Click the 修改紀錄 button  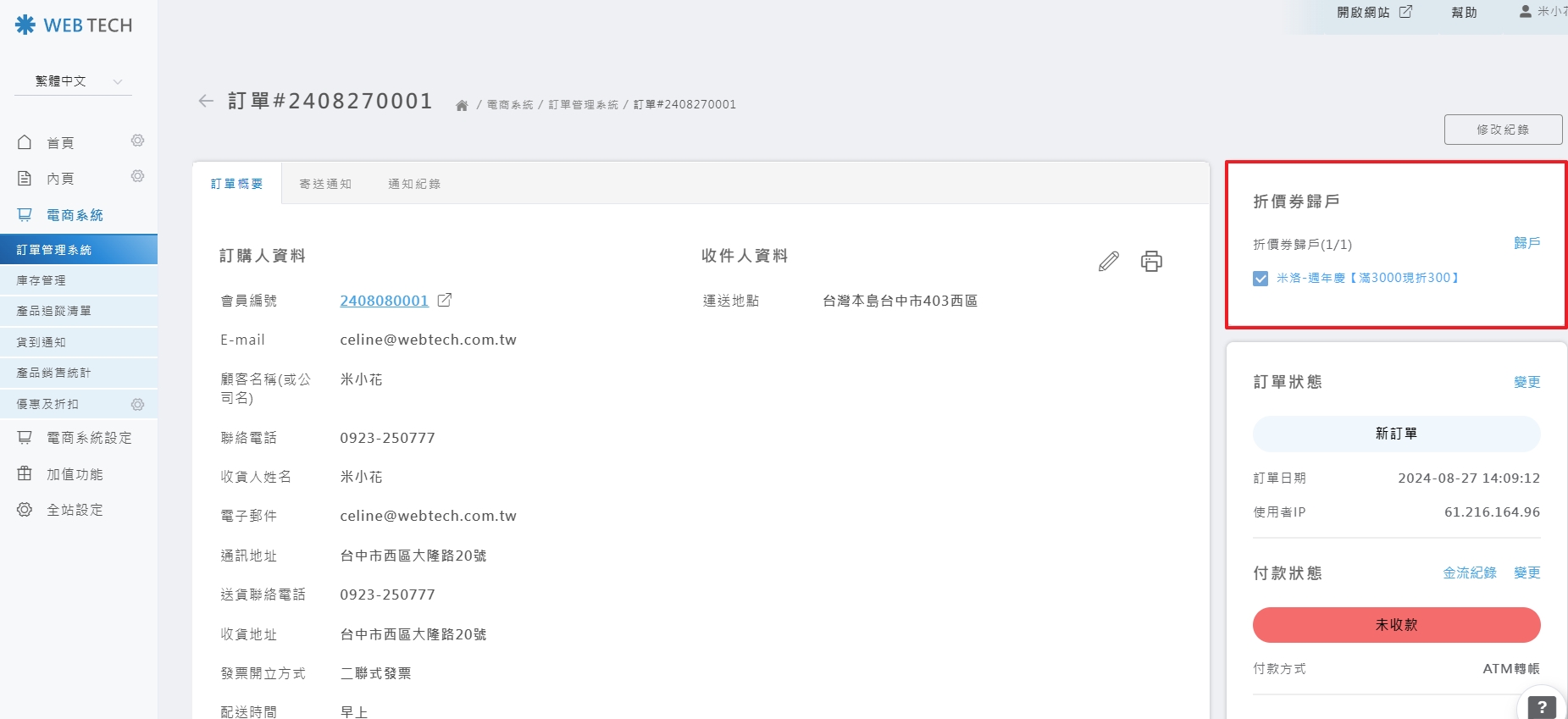1503,130
